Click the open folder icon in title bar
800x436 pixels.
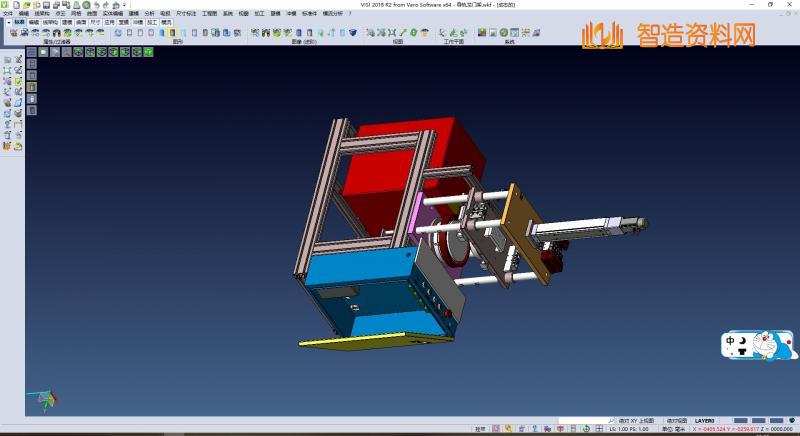(x=27, y=5)
